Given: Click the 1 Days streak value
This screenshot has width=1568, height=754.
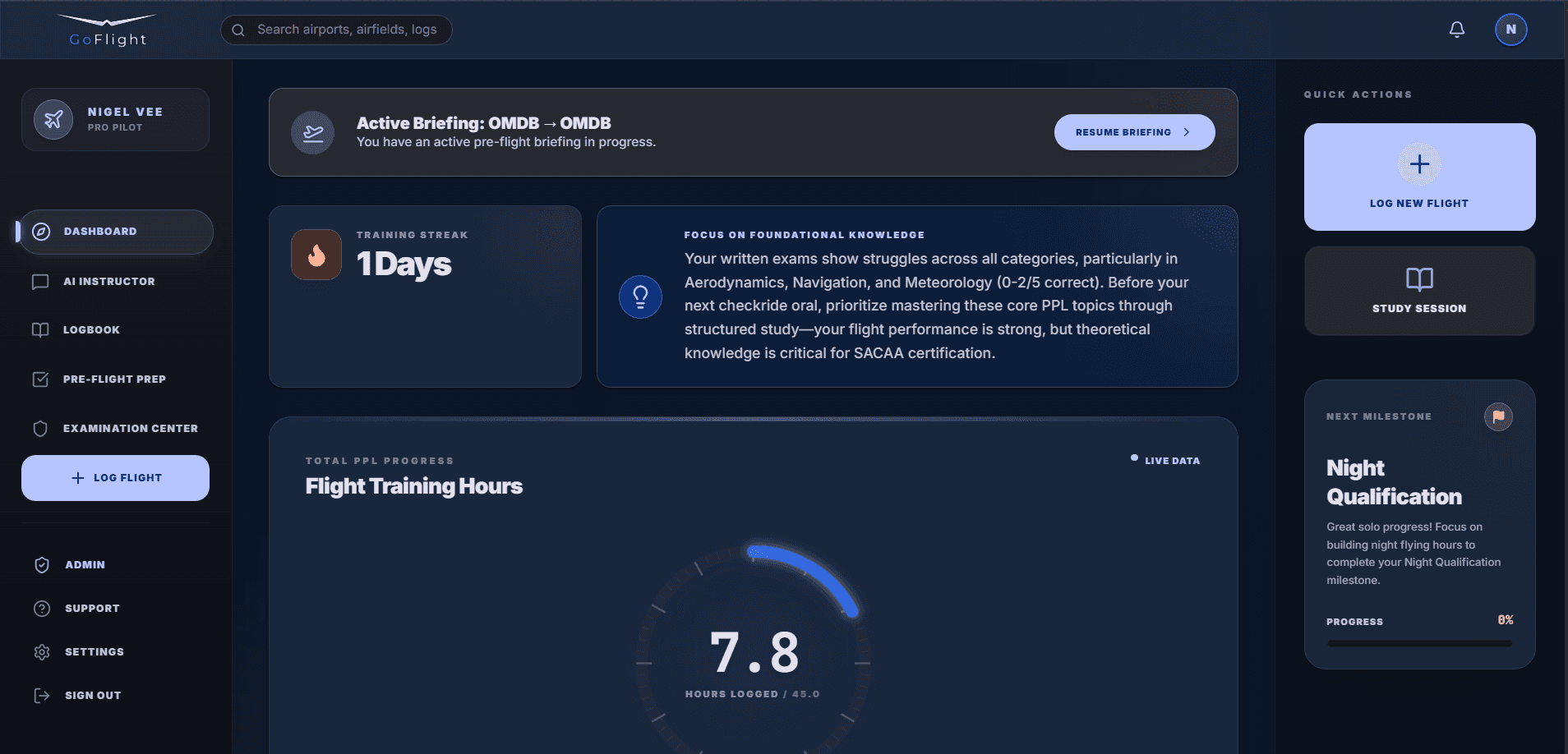Looking at the screenshot, I should [404, 264].
